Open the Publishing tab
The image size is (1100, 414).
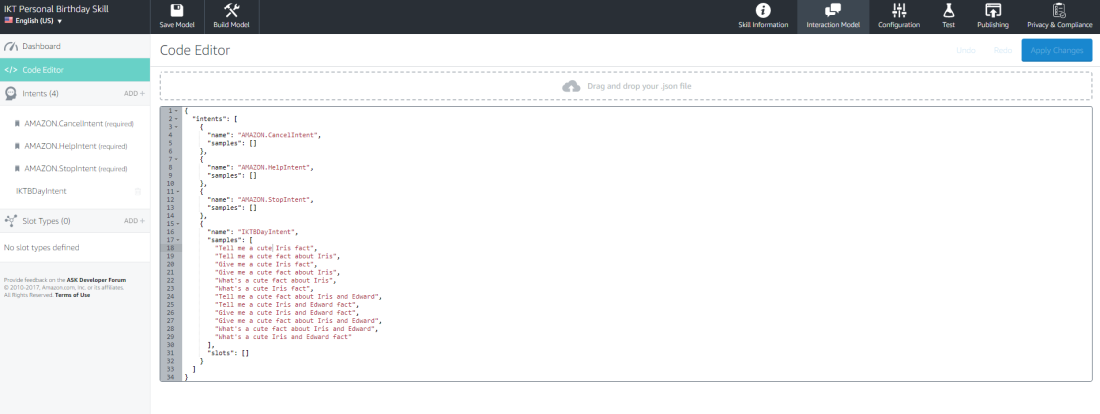[x=993, y=17]
